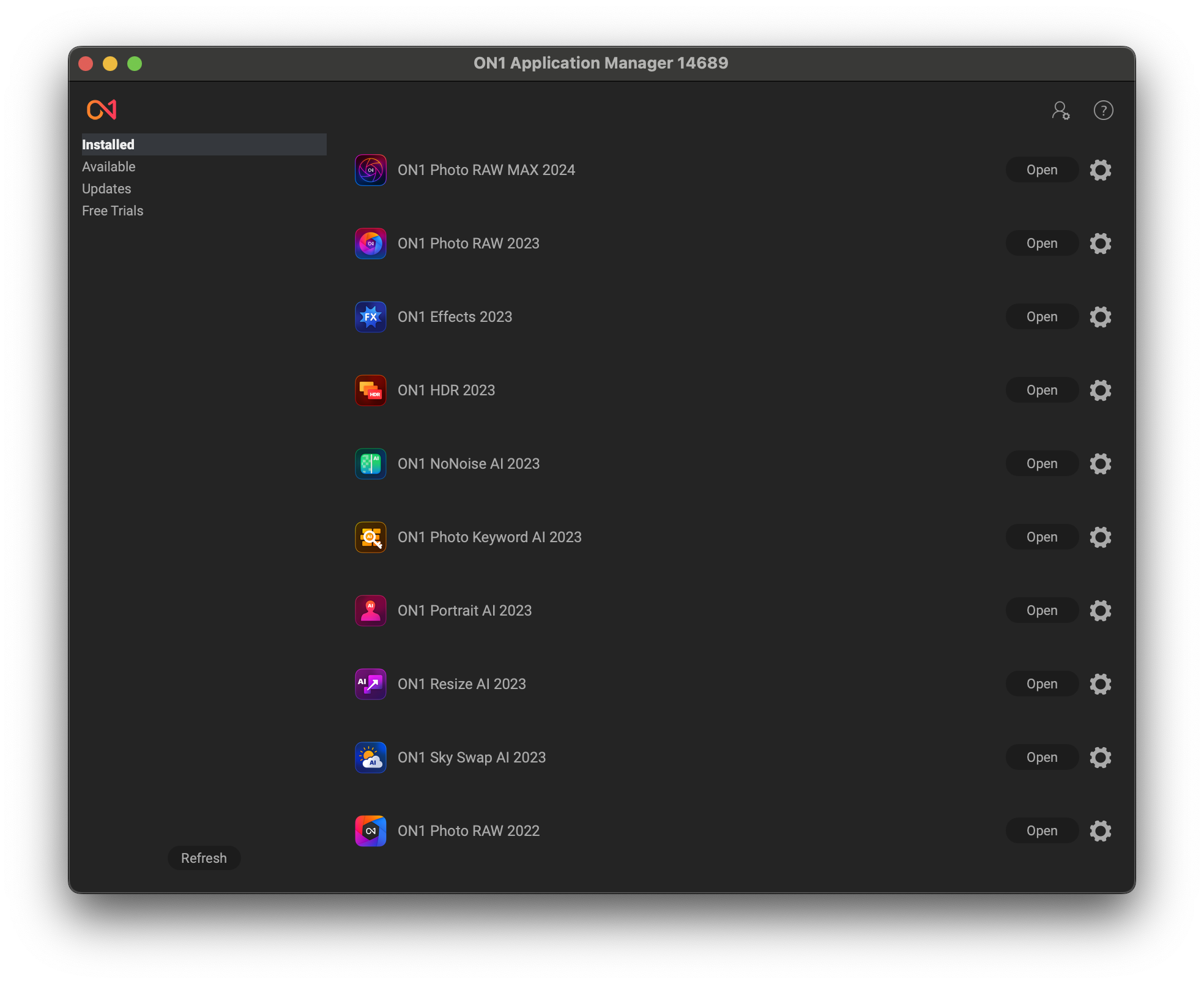This screenshot has height=984, width=1204.
Task: Click ON1 NoNoise AI 2023 app icon
Action: [371, 464]
